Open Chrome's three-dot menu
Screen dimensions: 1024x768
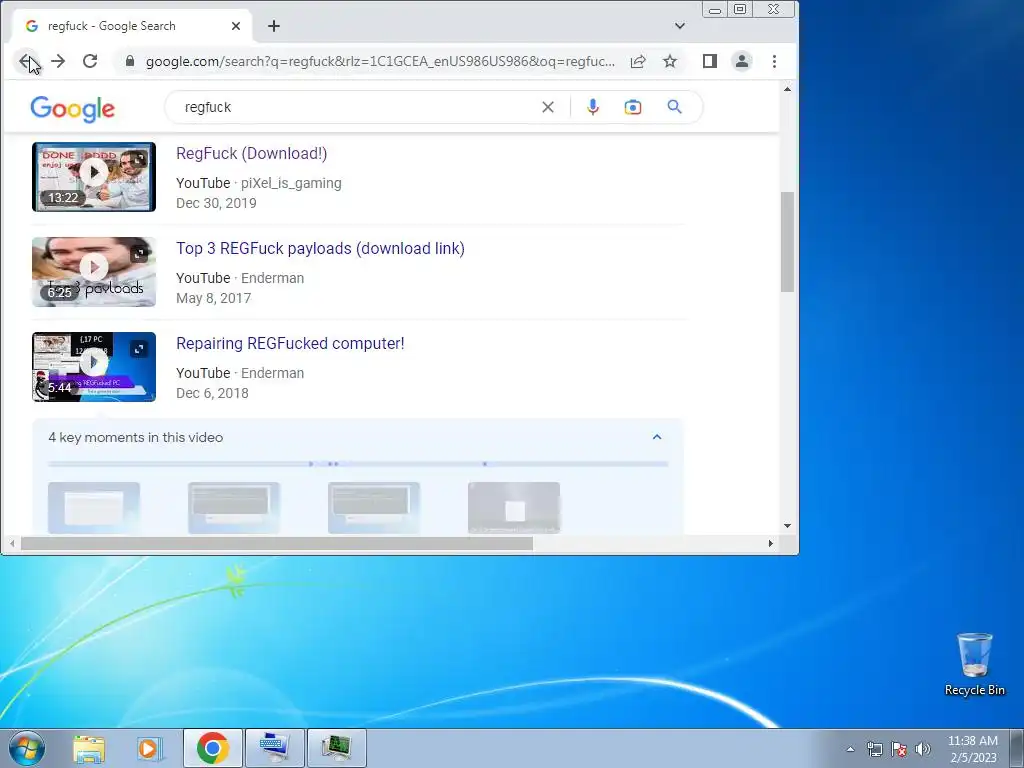click(775, 61)
